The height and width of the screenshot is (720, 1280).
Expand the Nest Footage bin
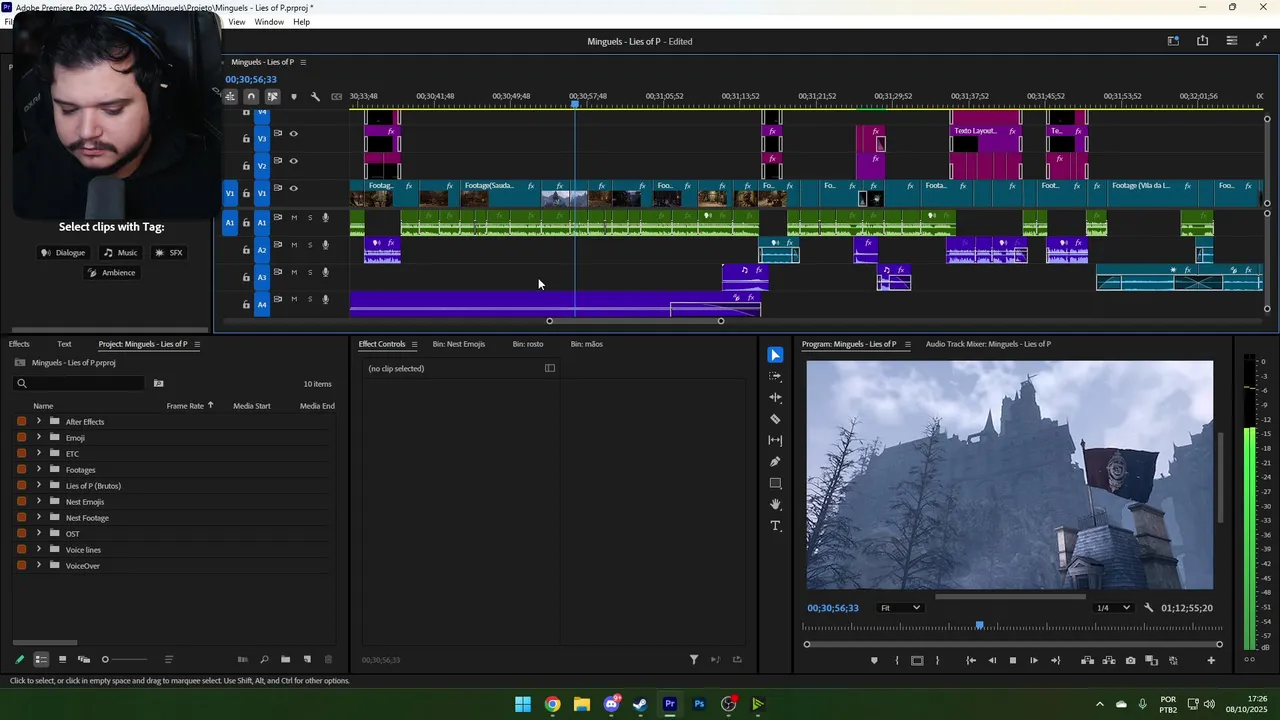(39, 517)
